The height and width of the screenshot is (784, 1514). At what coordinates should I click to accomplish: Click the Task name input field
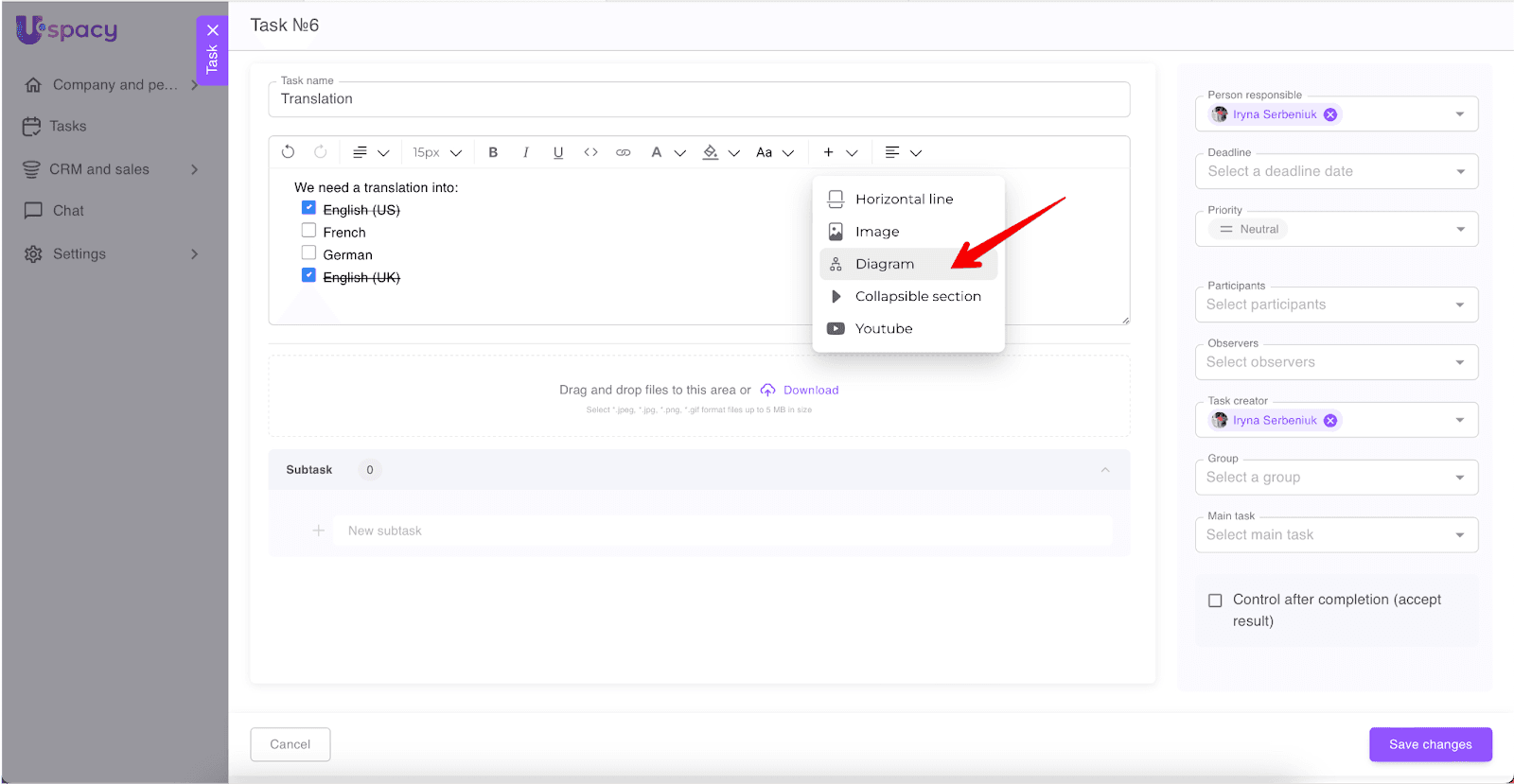pos(698,99)
